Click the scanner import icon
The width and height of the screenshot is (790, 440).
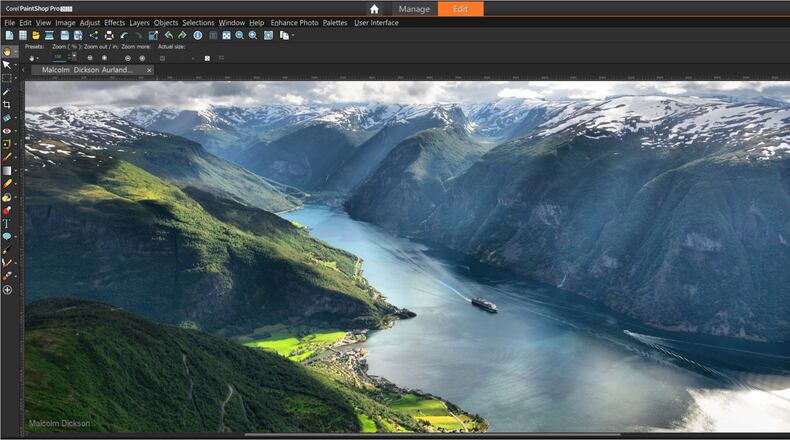point(49,35)
